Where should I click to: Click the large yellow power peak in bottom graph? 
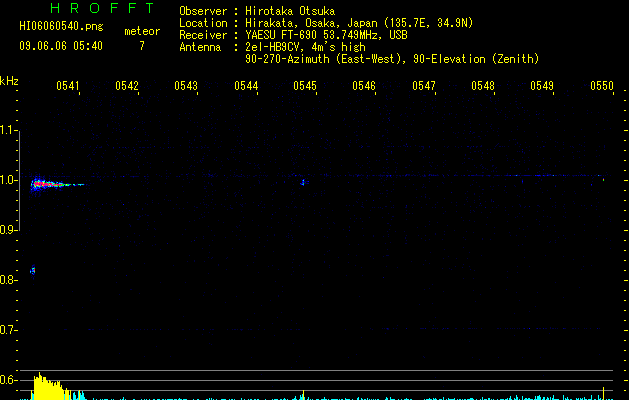pyautogui.click(x=47, y=386)
